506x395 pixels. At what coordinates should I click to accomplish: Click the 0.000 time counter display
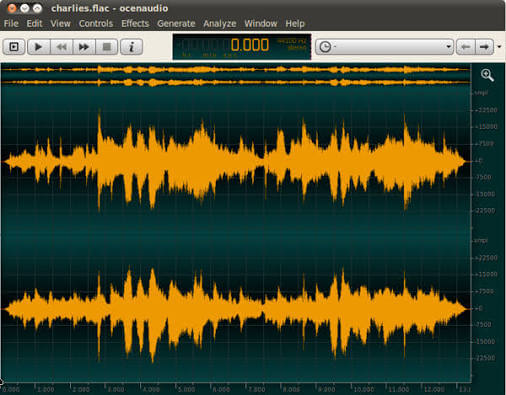tap(242, 47)
